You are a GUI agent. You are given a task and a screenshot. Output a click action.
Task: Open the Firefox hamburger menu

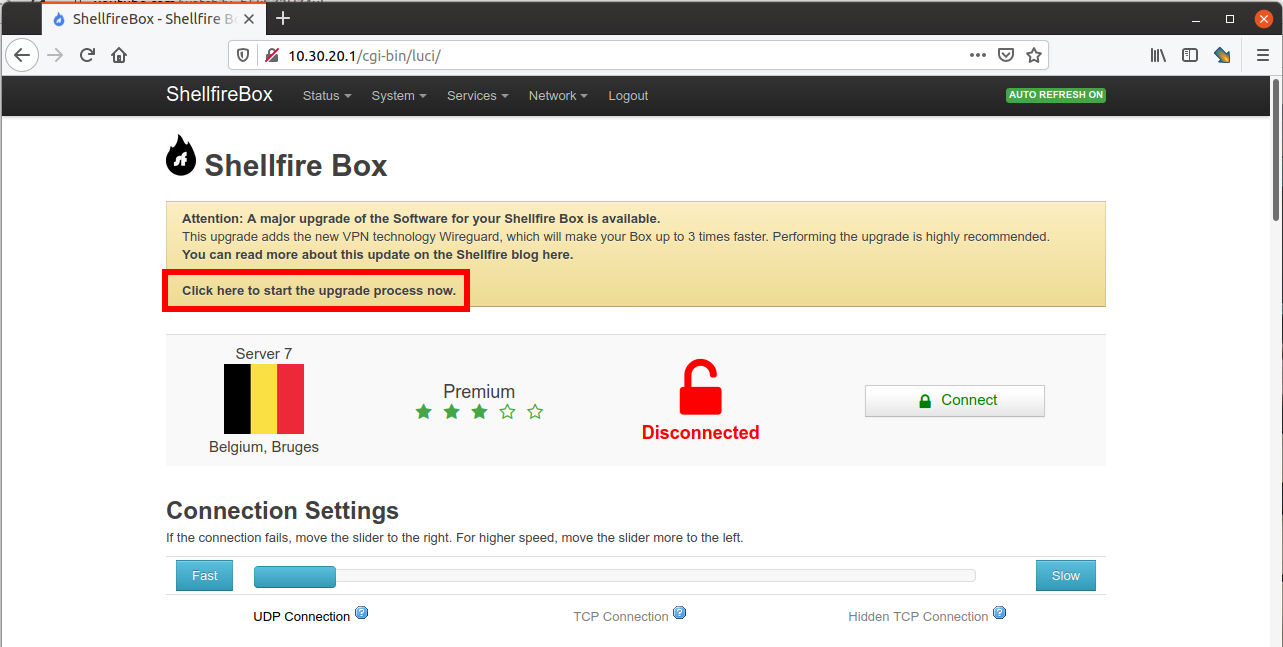tap(1262, 55)
